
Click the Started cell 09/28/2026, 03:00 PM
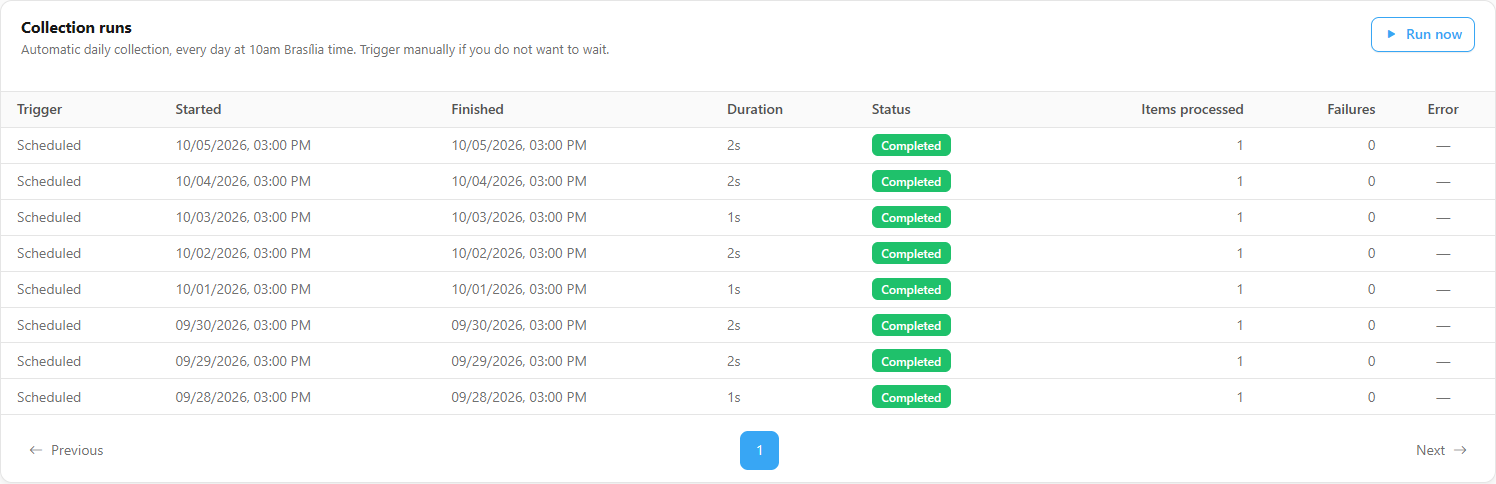(x=243, y=397)
